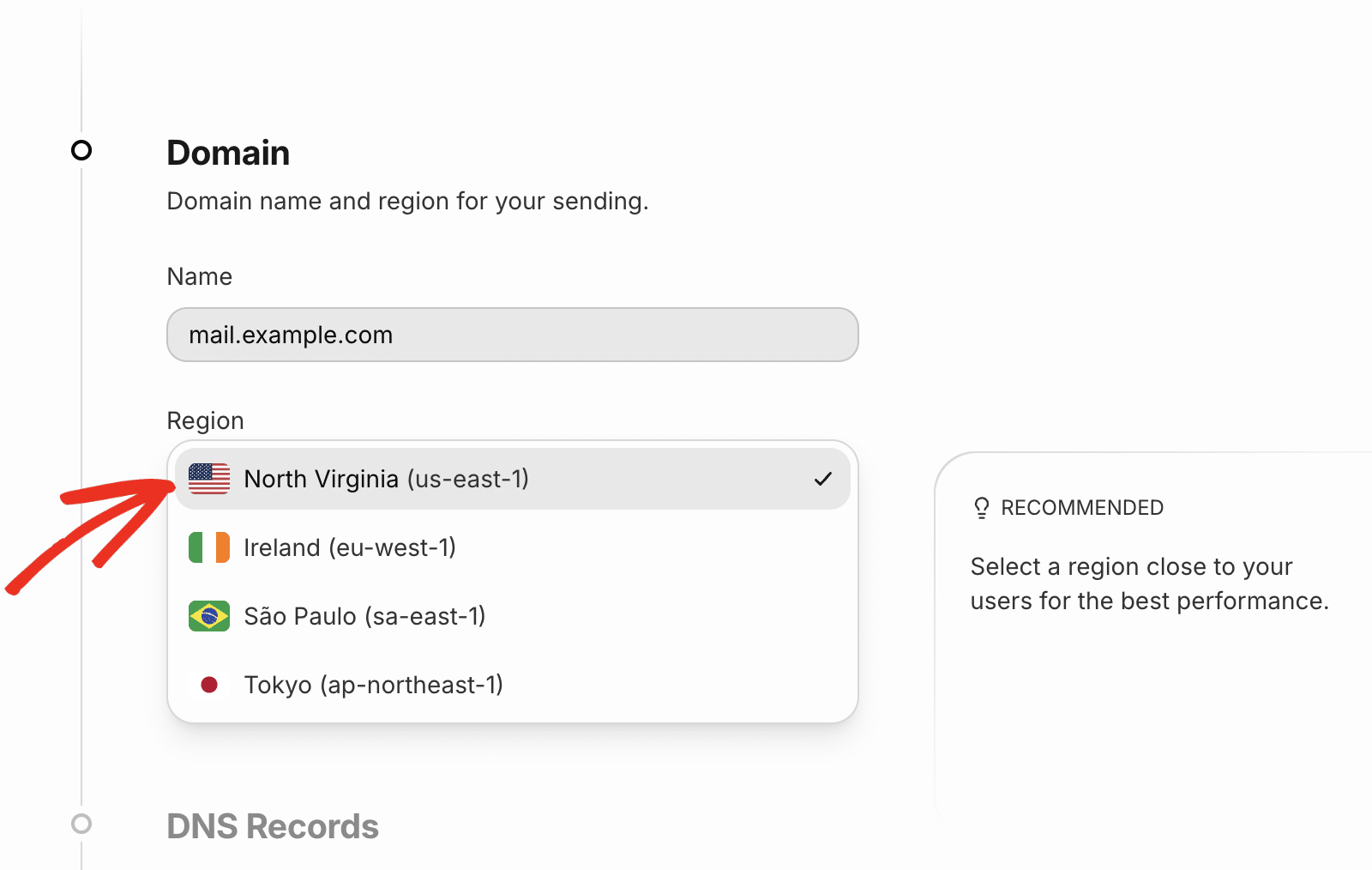Click the Domain step circle marker
Viewport: 1372px width, 870px height.
(x=81, y=151)
